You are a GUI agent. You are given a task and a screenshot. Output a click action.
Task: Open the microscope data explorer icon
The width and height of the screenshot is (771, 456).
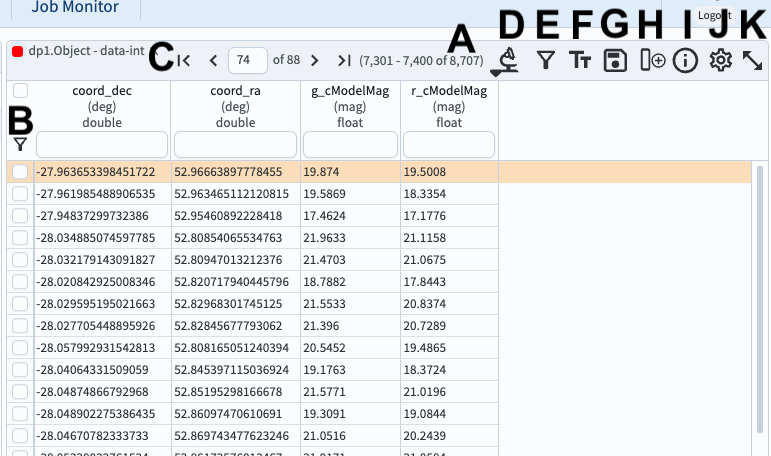[x=509, y=61]
